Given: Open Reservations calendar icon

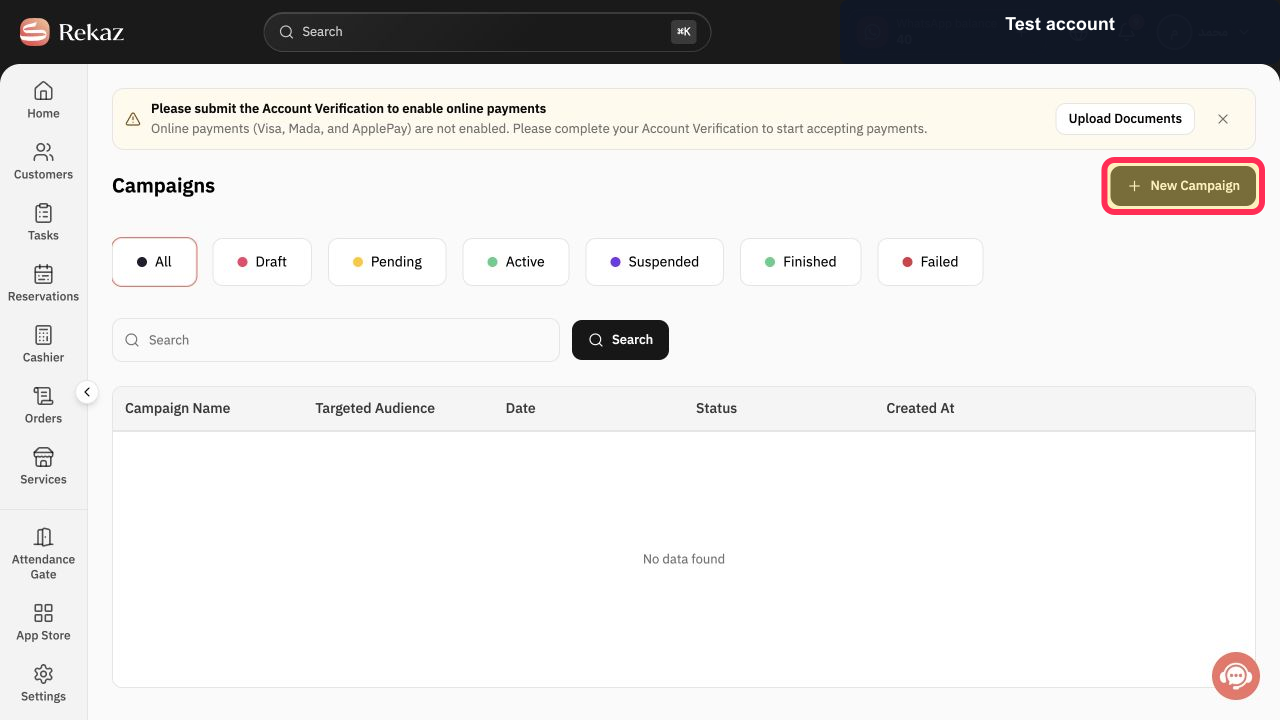Looking at the screenshot, I should pyautogui.click(x=43, y=274).
